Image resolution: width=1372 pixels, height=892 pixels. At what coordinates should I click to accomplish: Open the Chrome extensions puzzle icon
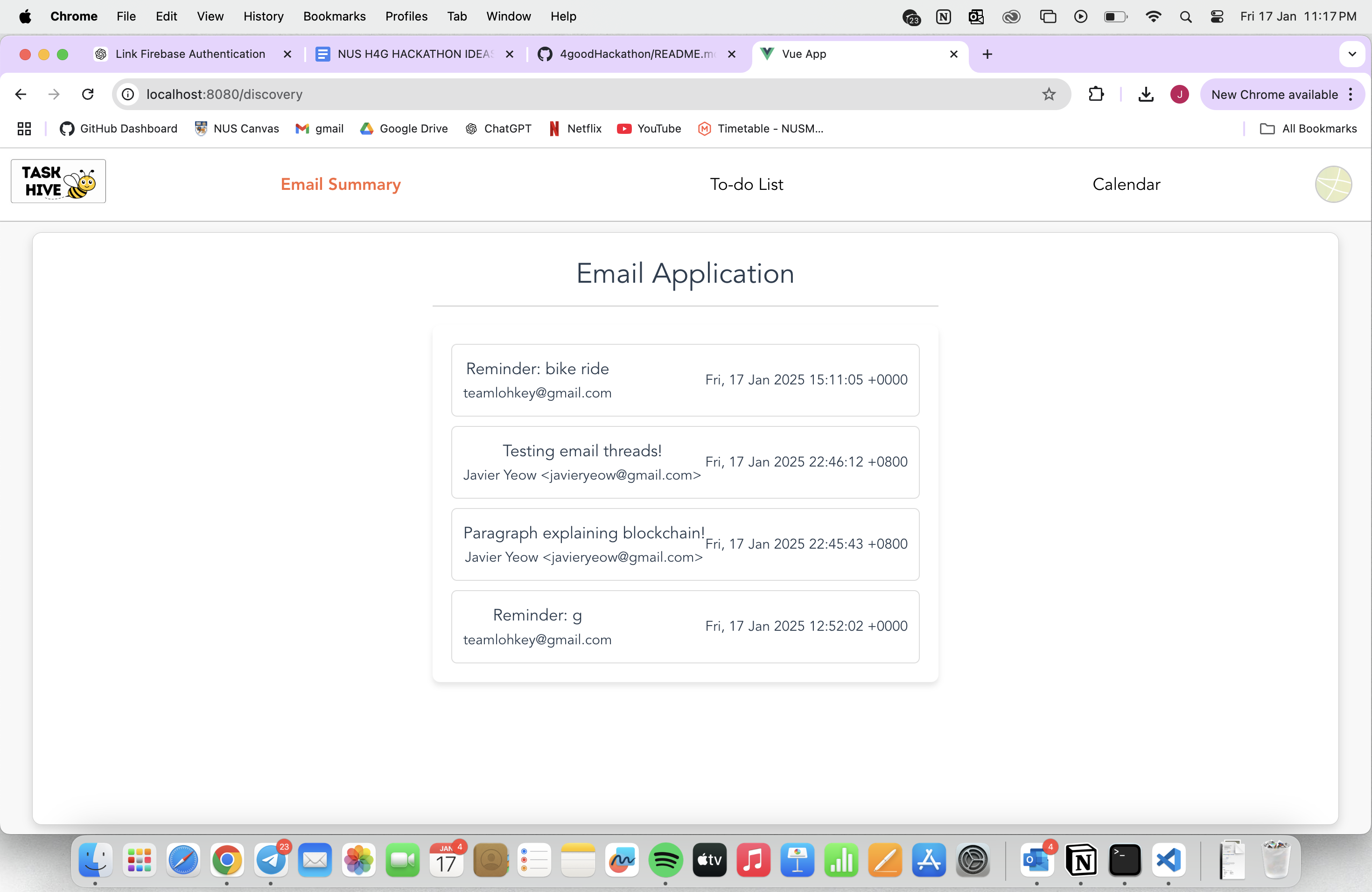click(1096, 94)
